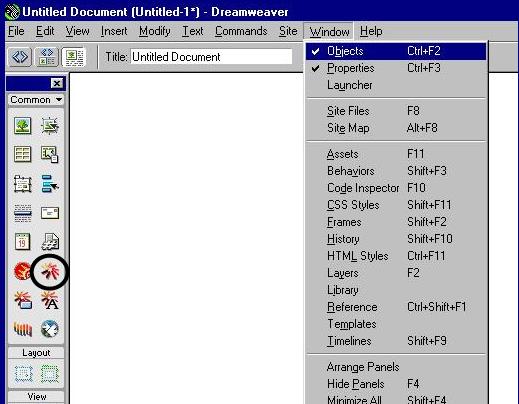Switch to Show Design View

[x=74, y=57]
